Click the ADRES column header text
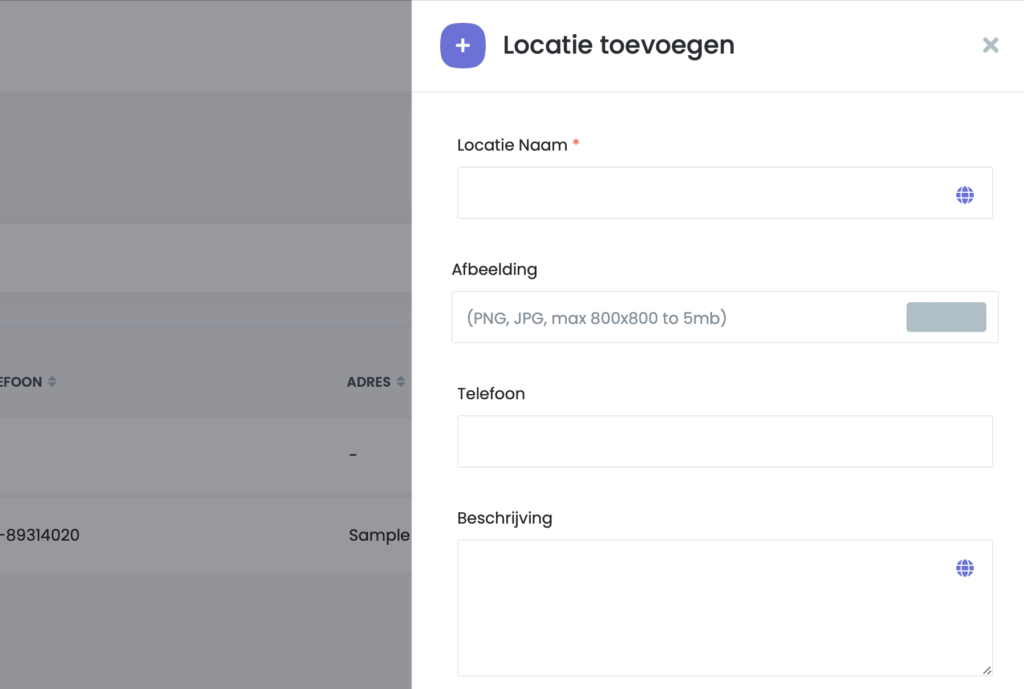Screen dimensions: 1024x689 (368, 382)
